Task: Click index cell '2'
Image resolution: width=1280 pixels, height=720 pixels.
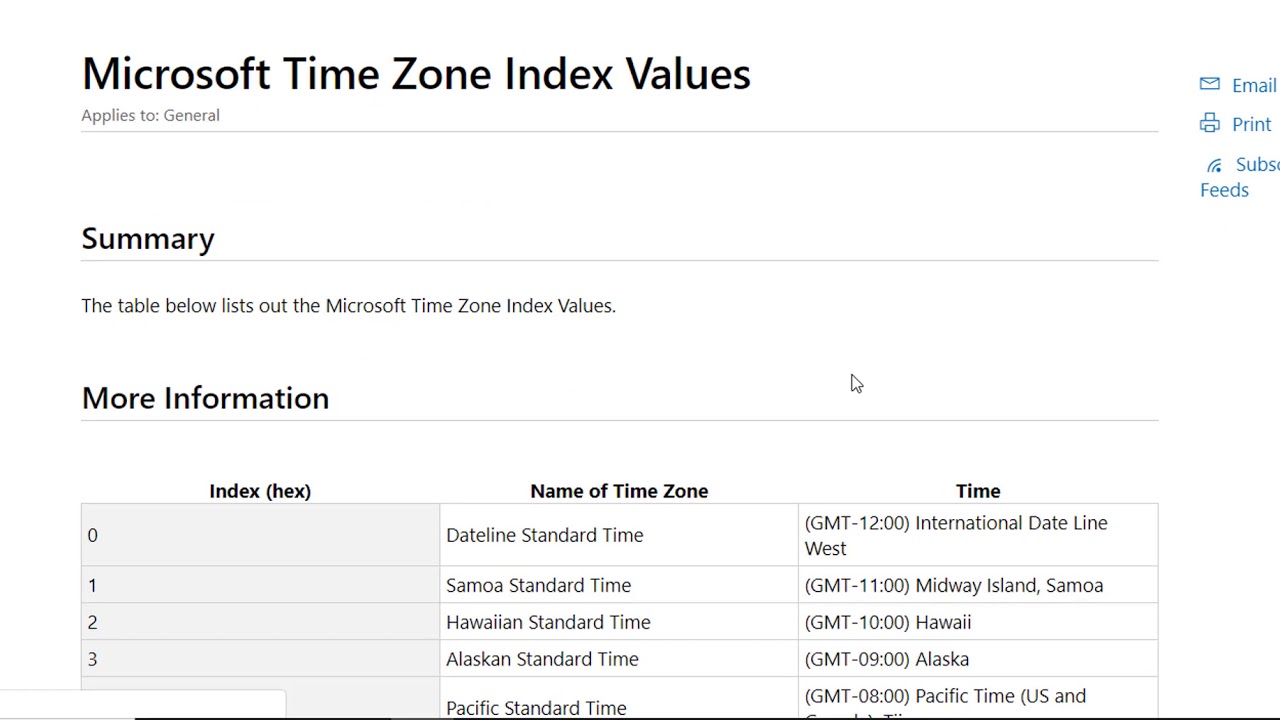Action: coord(260,622)
